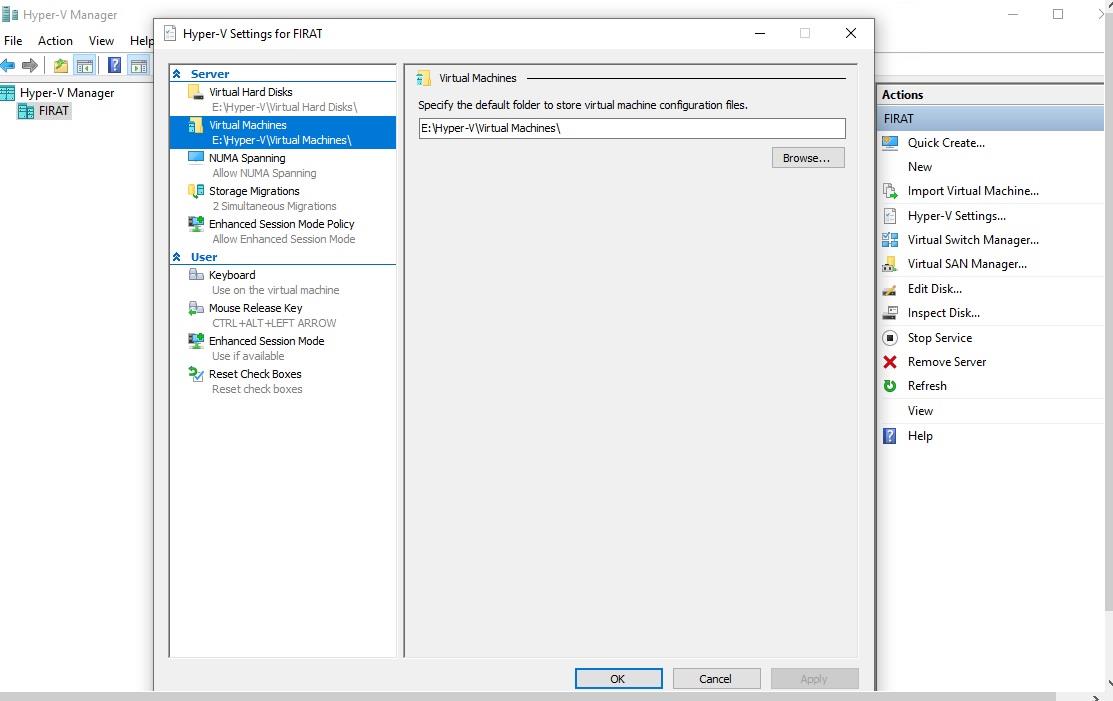Collapse the User section in settings
Viewport: 1113px width, 701px height.
(177, 257)
